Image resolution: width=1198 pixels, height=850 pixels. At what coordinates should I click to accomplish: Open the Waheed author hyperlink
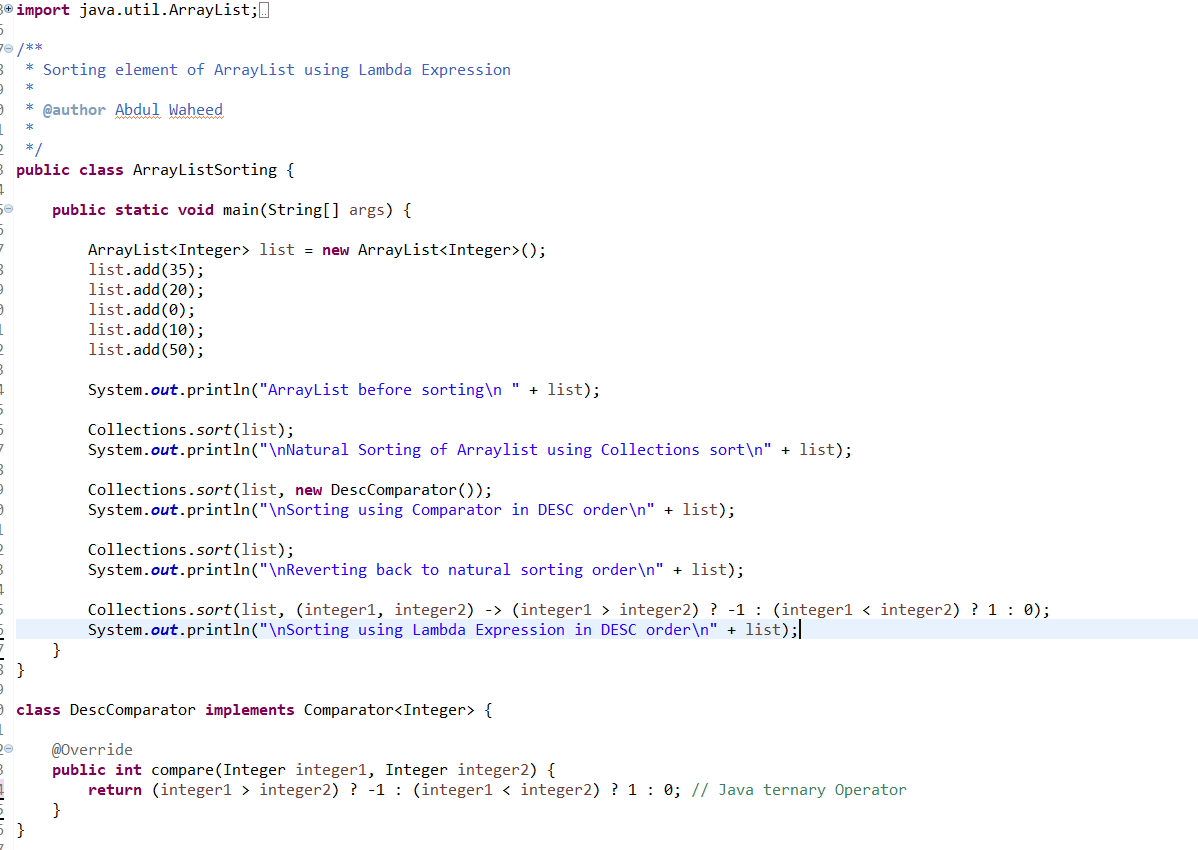pos(195,109)
